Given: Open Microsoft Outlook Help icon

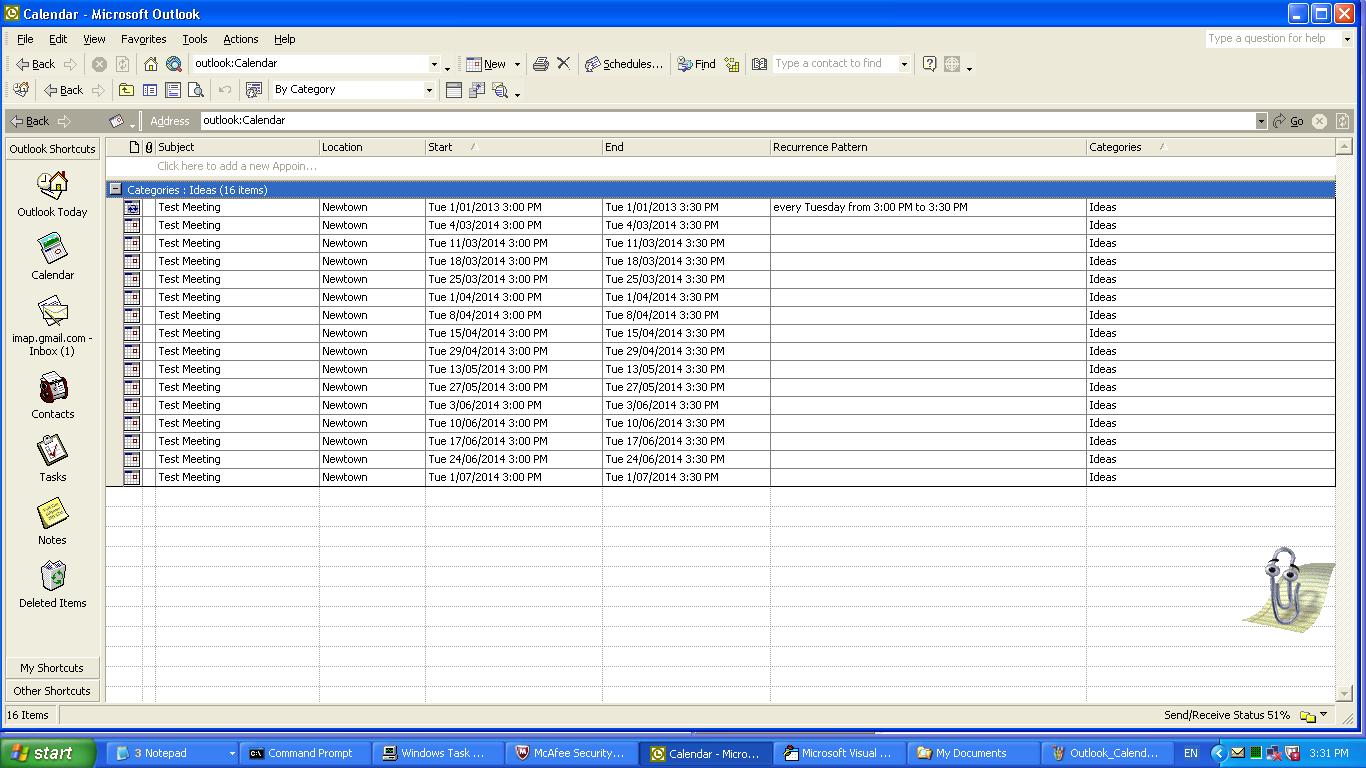Looking at the screenshot, I should pyautogui.click(x=929, y=64).
